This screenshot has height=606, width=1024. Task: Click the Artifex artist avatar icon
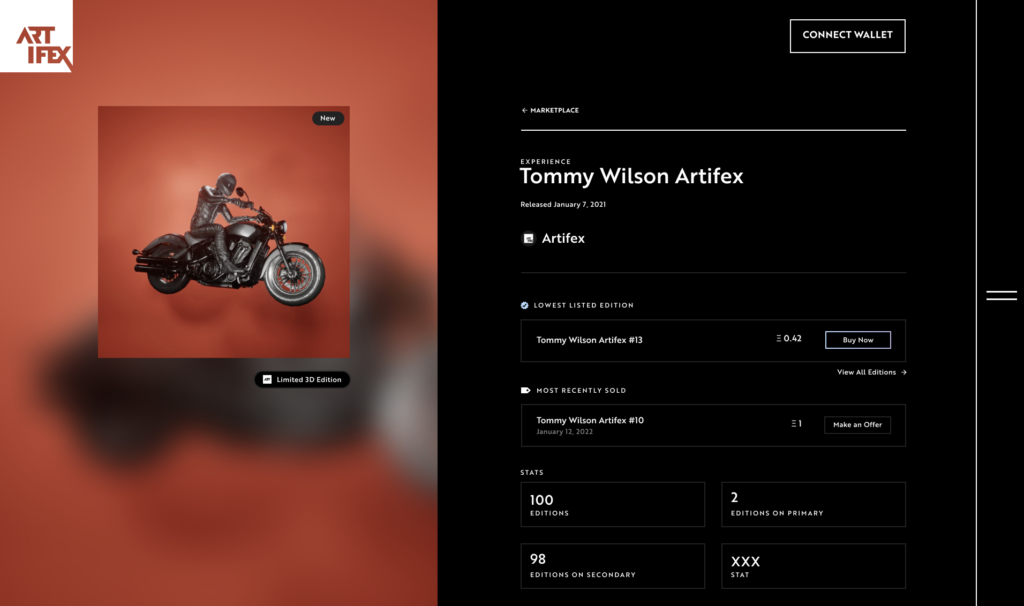click(x=528, y=238)
